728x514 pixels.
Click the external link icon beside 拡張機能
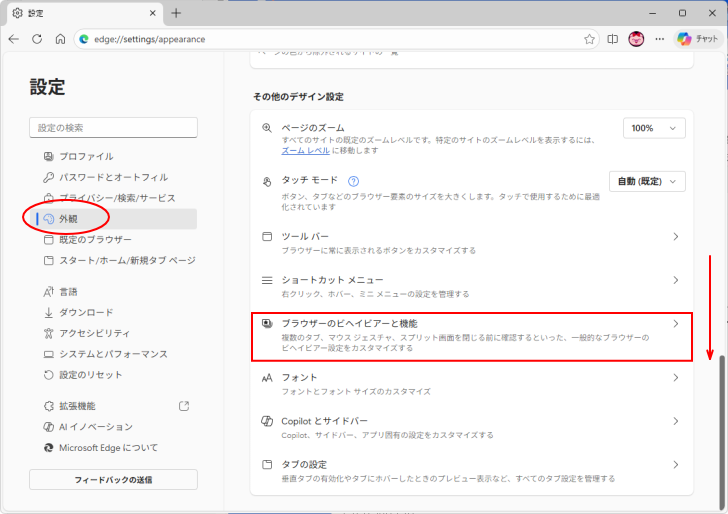coord(184,406)
